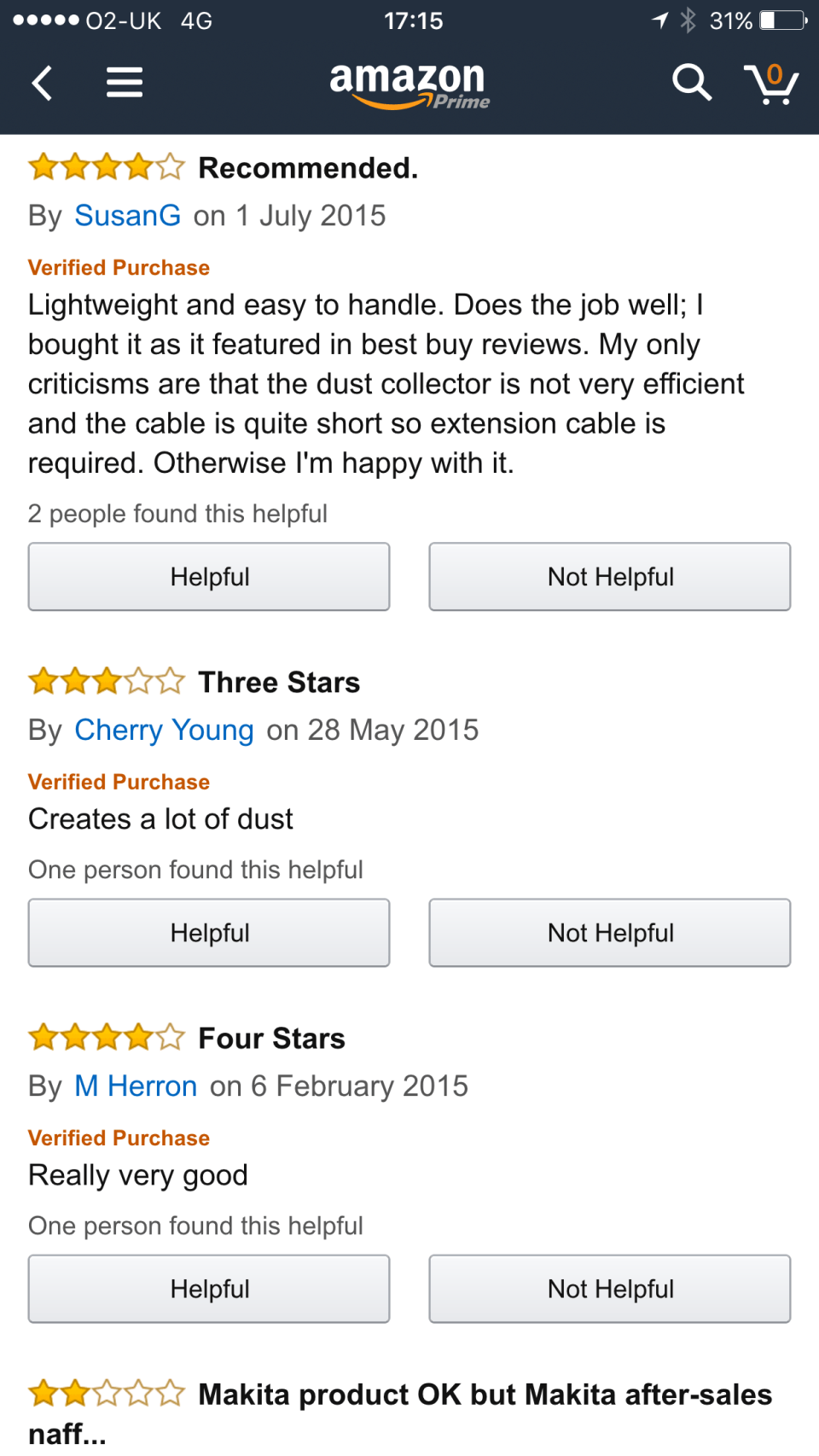Tap the battery status icon

pos(783,20)
